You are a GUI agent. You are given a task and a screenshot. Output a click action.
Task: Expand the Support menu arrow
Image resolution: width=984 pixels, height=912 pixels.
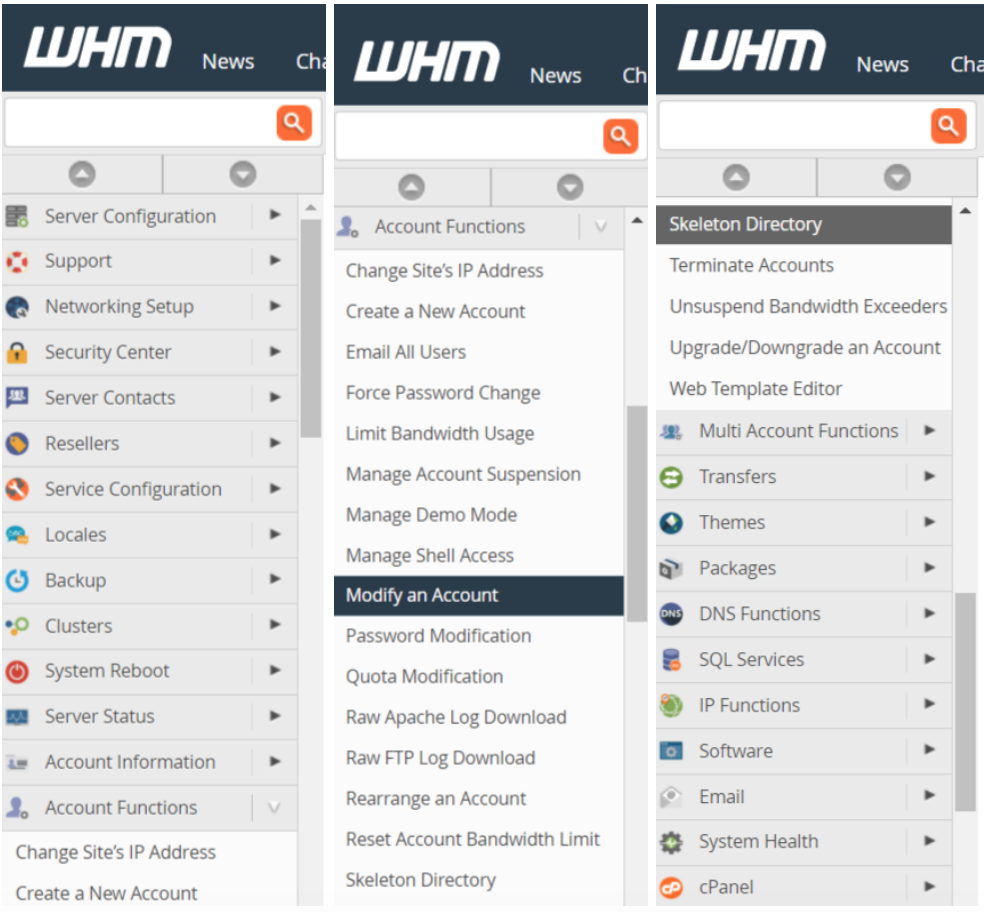[275, 260]
